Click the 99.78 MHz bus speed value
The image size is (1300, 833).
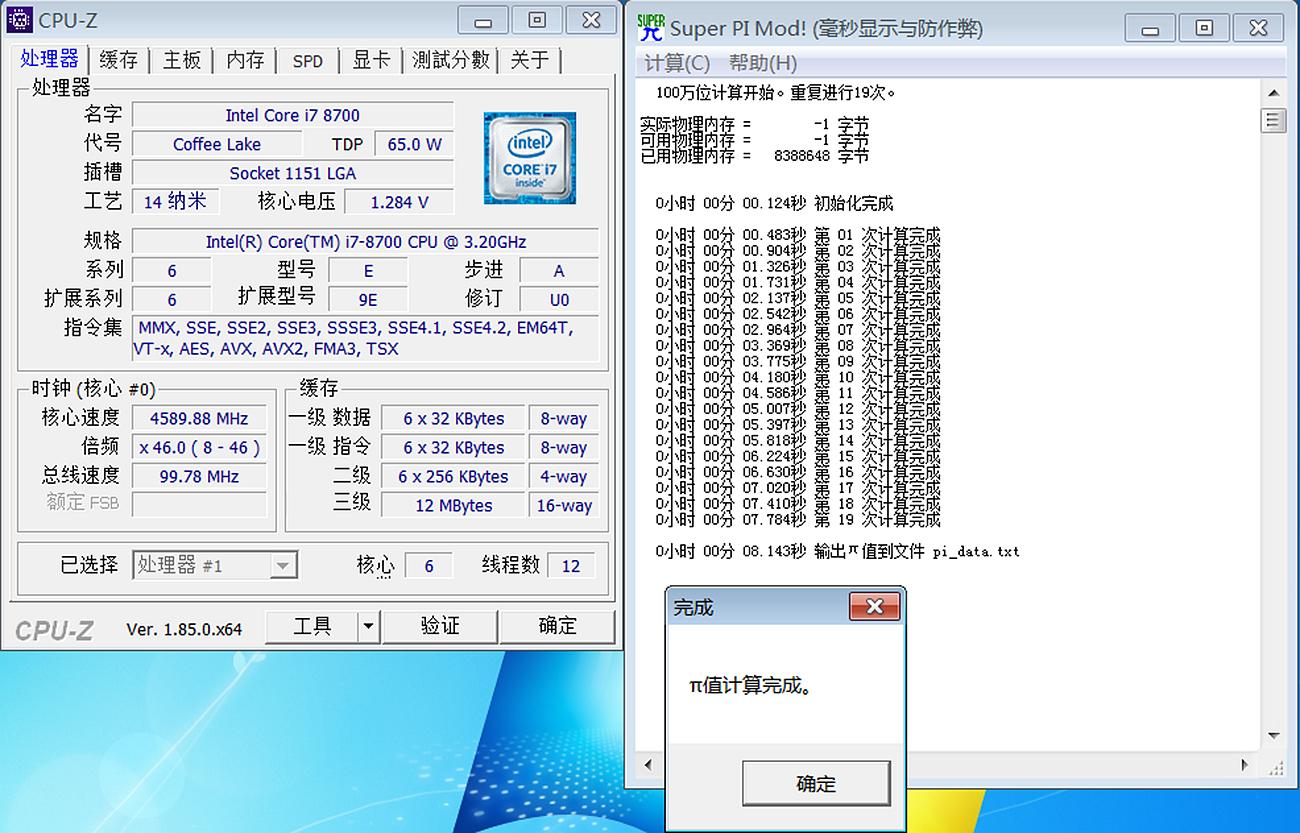tap(199, 477)
